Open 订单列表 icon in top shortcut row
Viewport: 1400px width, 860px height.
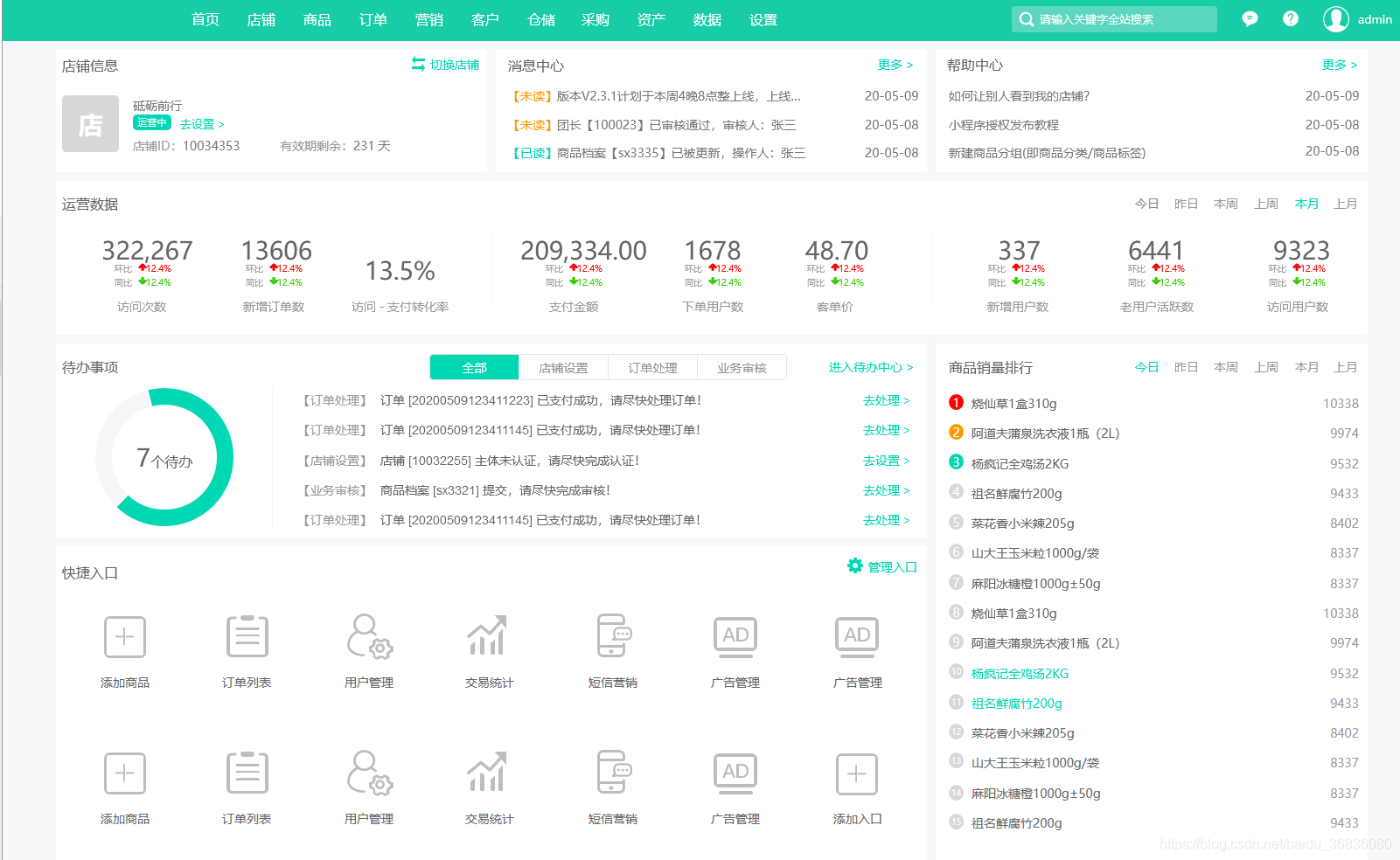pyautogui.click(x=247, y=636)
